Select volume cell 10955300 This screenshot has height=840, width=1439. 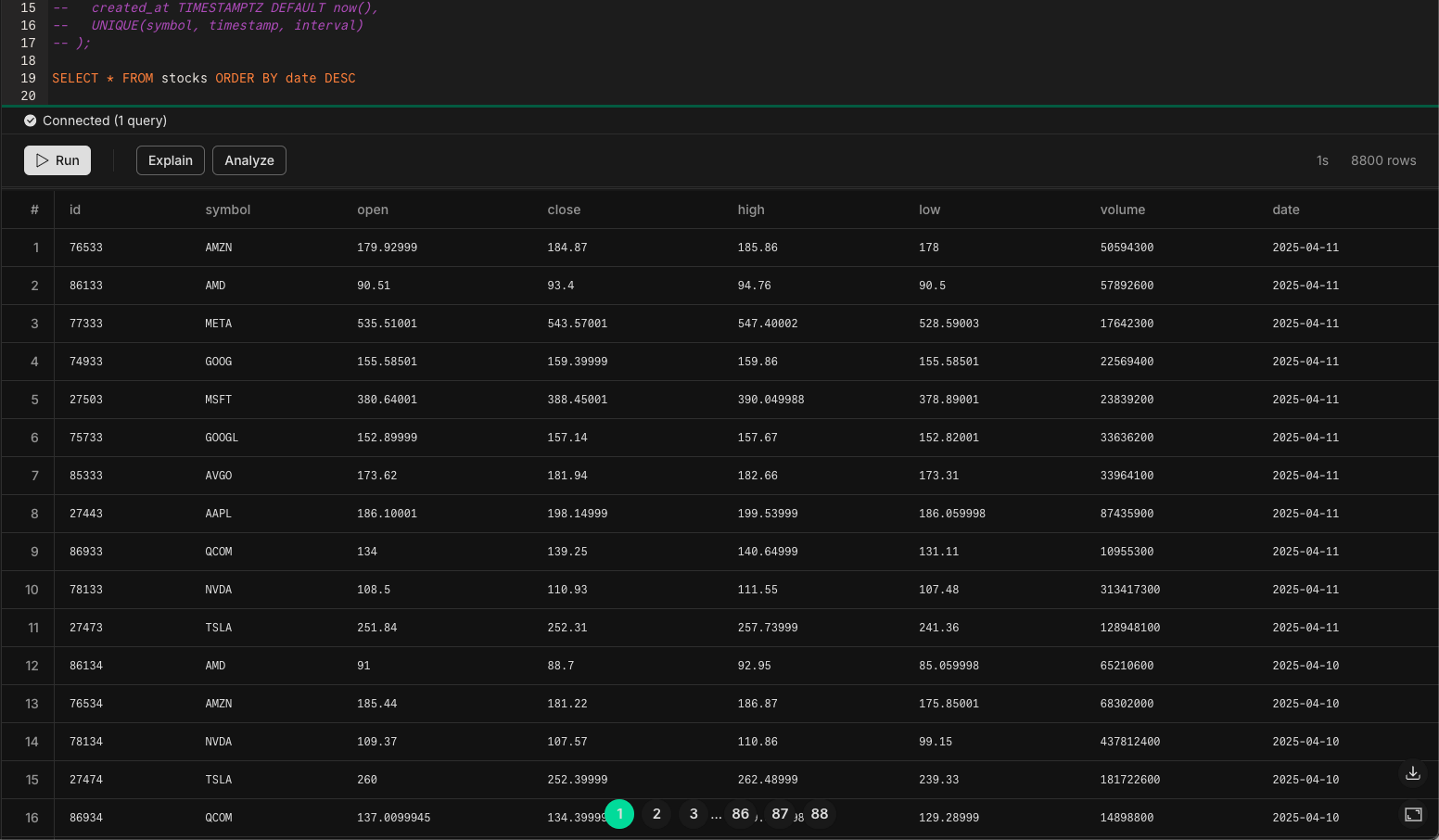point(1127,552)
